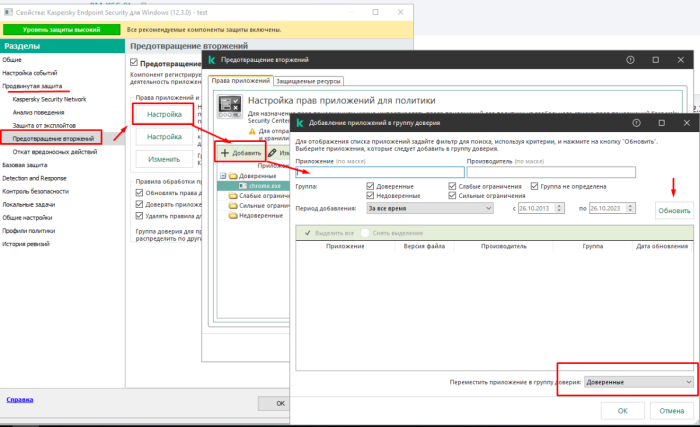The height and width of the screenshot is (427, 700).
Task: Confirm with OK in Добавление приложений dialog
Action: point(622,410)
